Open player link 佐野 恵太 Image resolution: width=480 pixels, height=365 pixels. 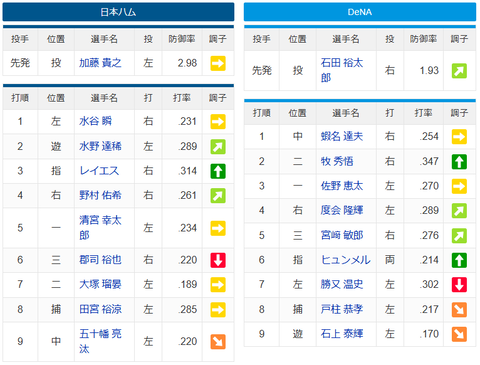point(342,186)
